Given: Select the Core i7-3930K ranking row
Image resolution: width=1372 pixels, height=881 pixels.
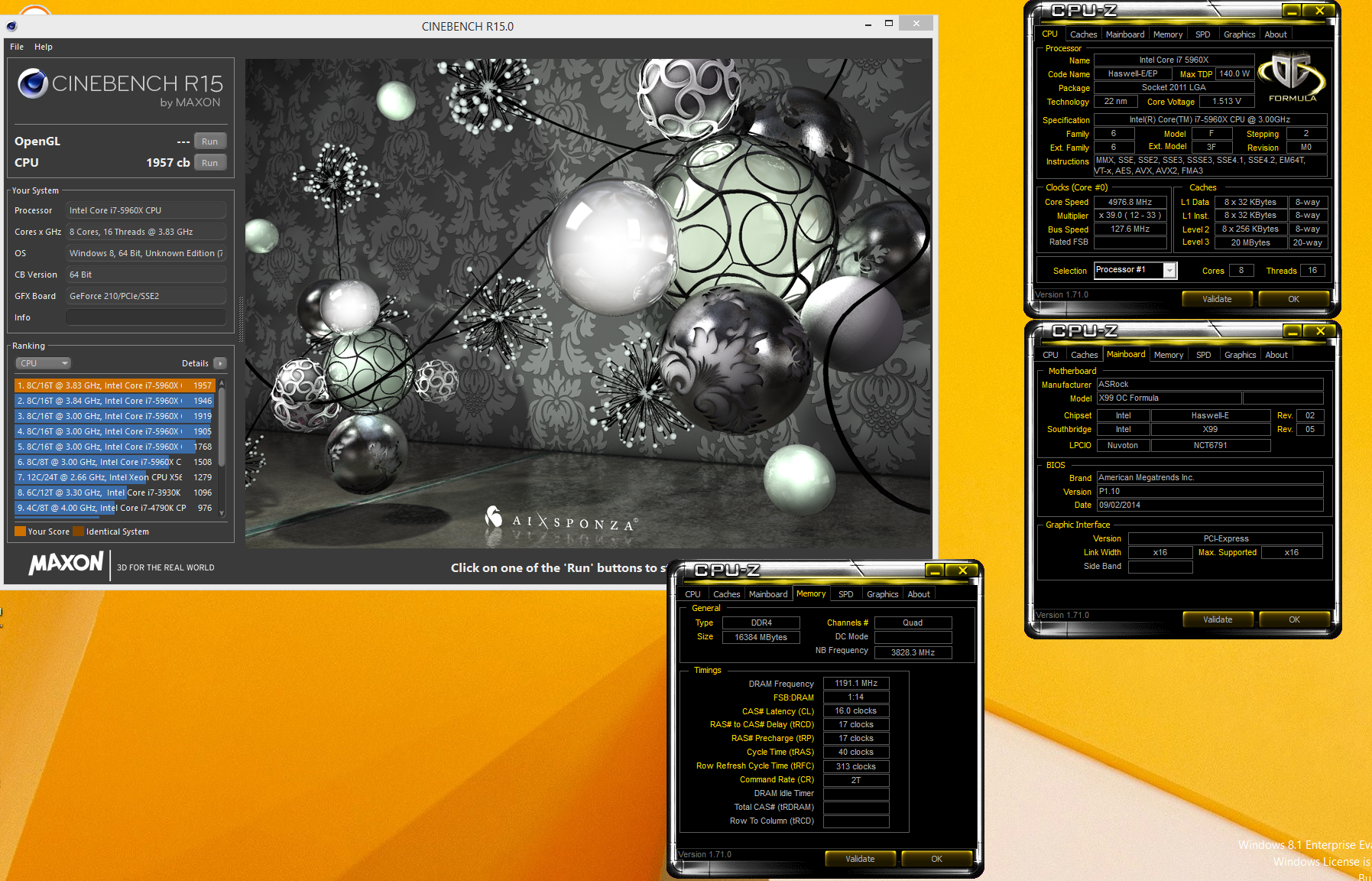Looking at the screenshot, I should [115, 493].
